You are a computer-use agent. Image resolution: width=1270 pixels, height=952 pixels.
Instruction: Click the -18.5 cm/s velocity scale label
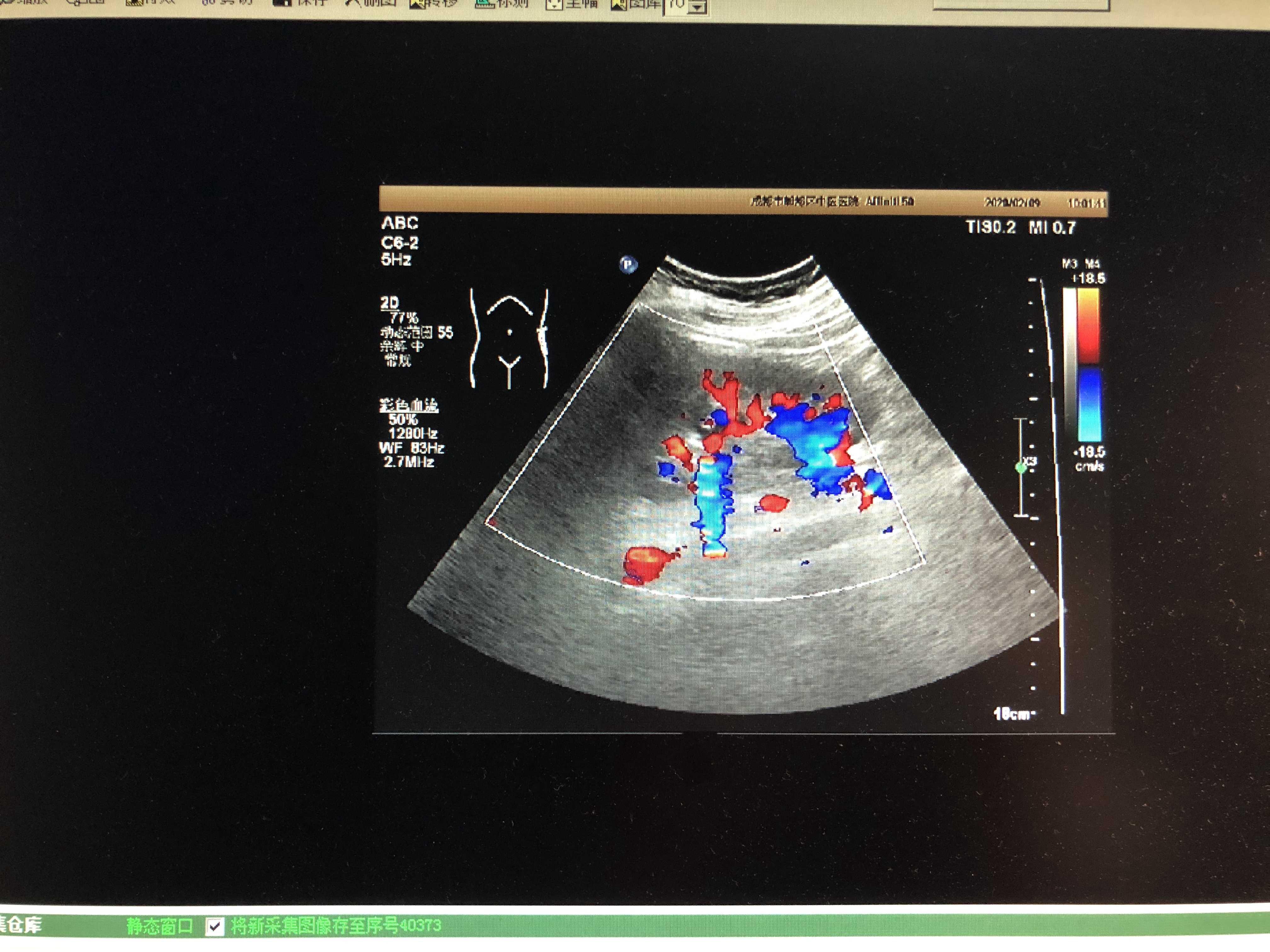[x=1089, y=458]
